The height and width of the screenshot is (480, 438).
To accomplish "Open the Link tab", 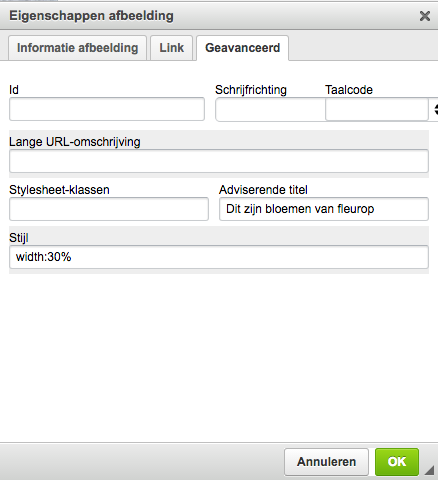I will tap(171, 48).
